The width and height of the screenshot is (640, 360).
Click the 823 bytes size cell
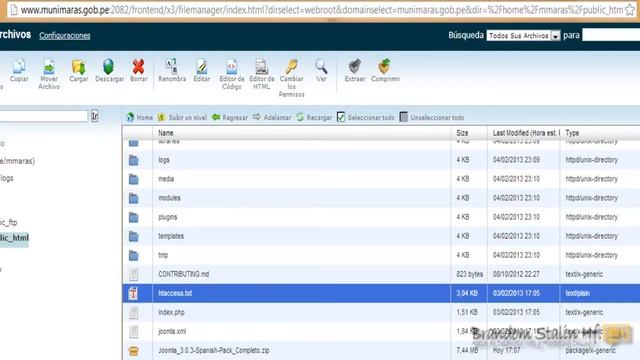469,274
